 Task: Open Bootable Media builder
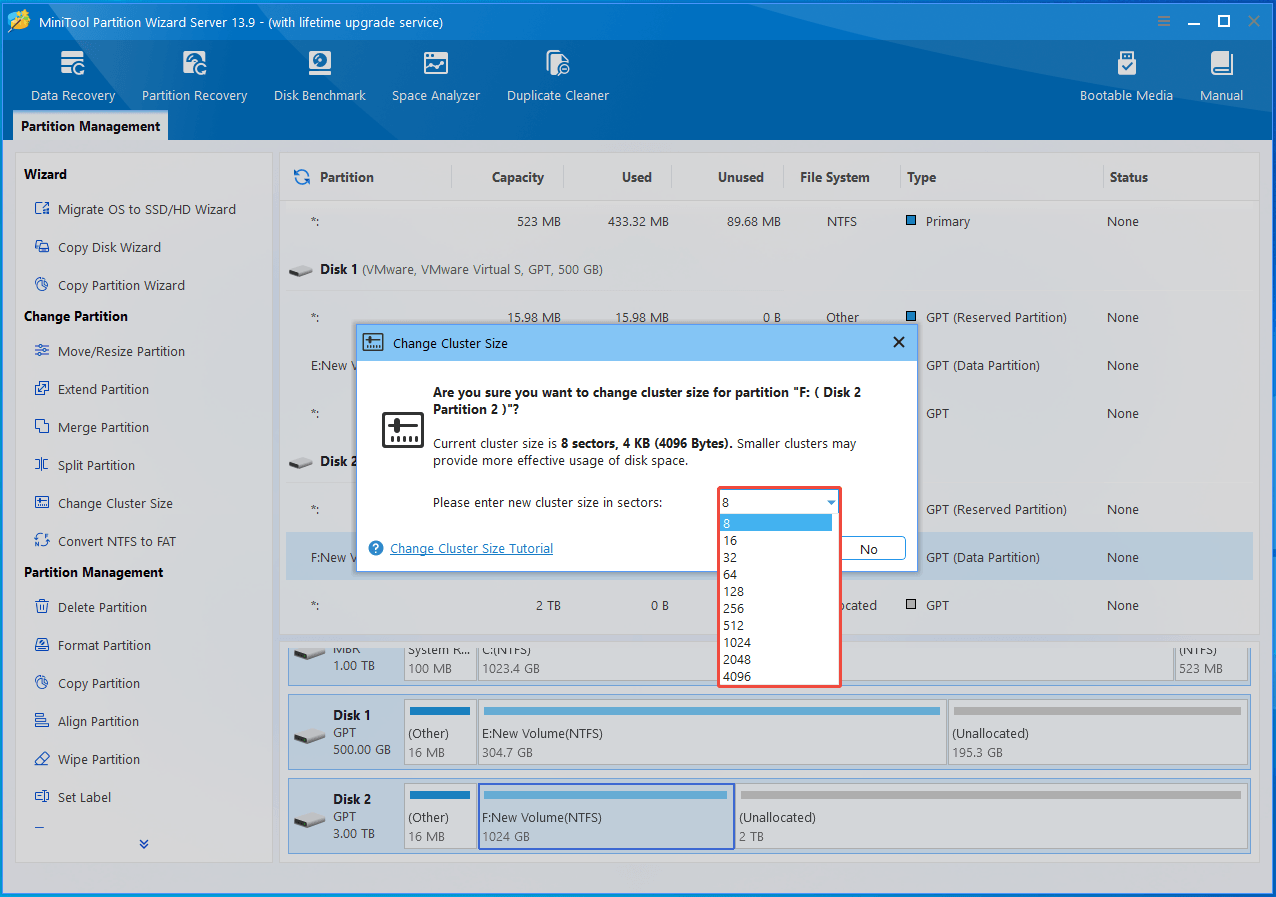[x=1126, y=77]
